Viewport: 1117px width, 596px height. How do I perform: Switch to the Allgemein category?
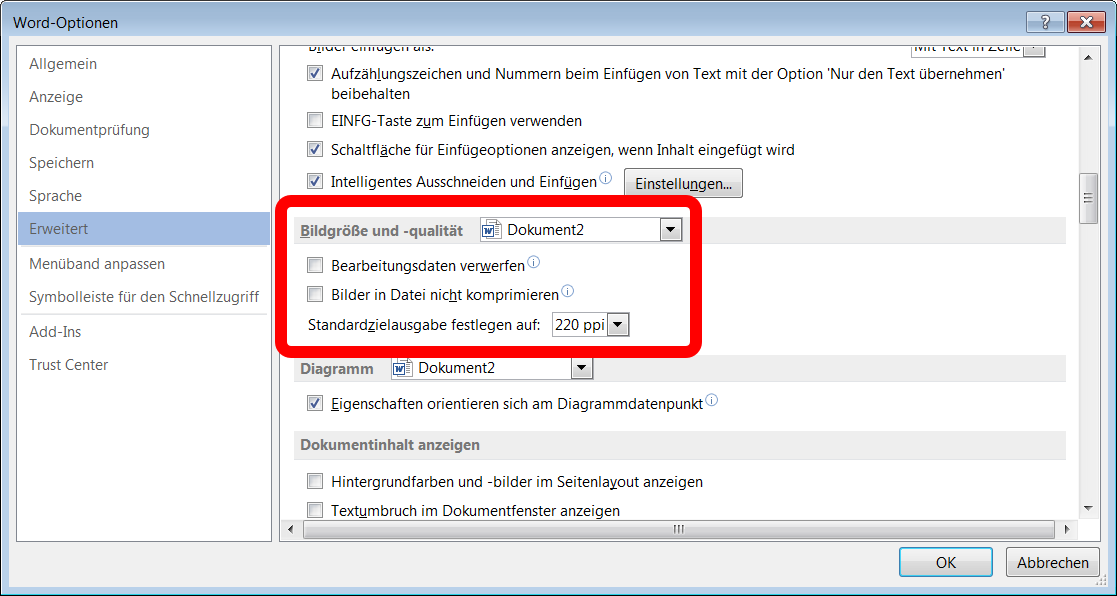click(63, 64)
